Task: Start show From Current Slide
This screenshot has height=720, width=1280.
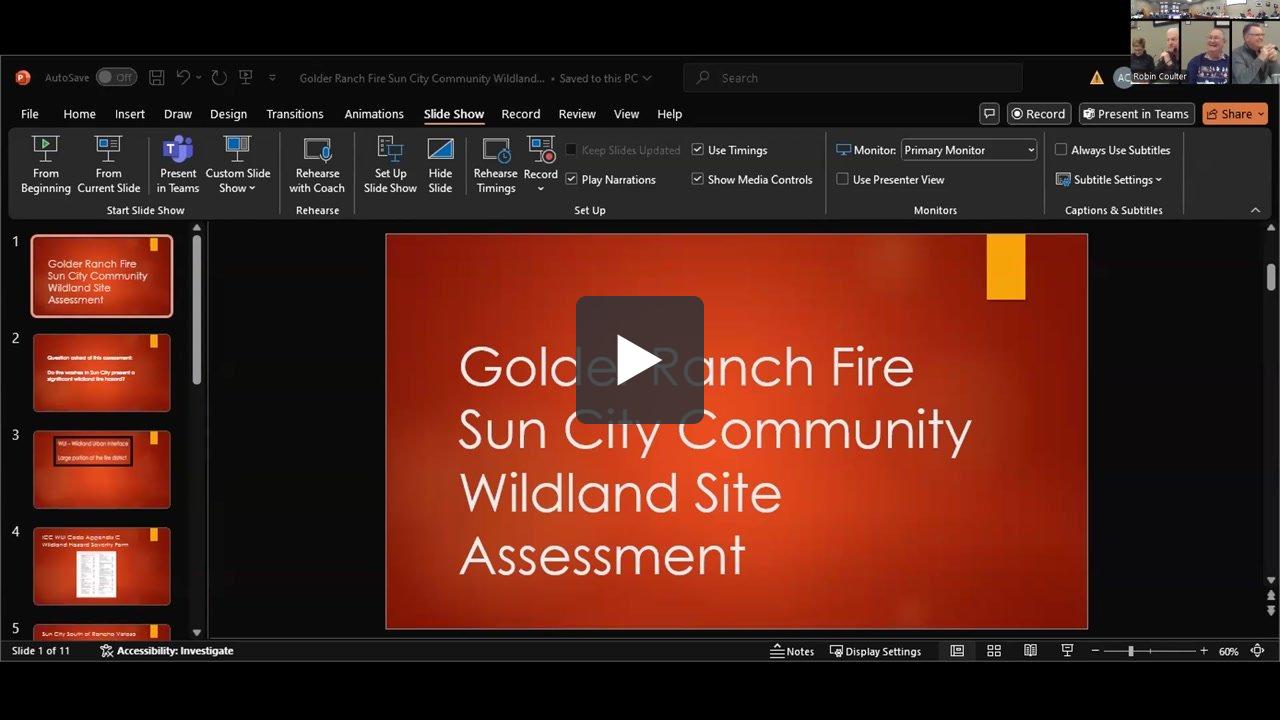Action: point(109,165)
